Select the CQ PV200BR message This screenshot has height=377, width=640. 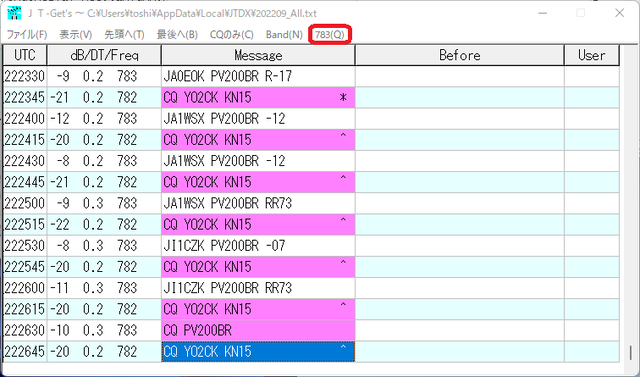tap(258, 330)
